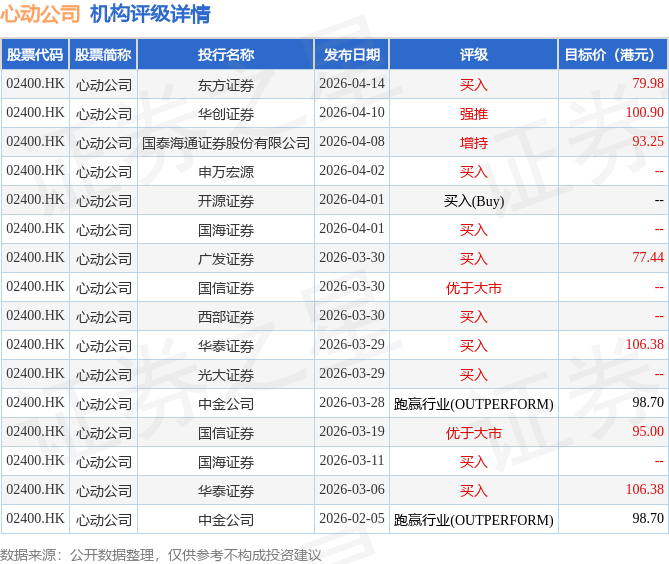Click the 机构评级详情 heading
Screen dimensions: 669x564
coord(150,14)
